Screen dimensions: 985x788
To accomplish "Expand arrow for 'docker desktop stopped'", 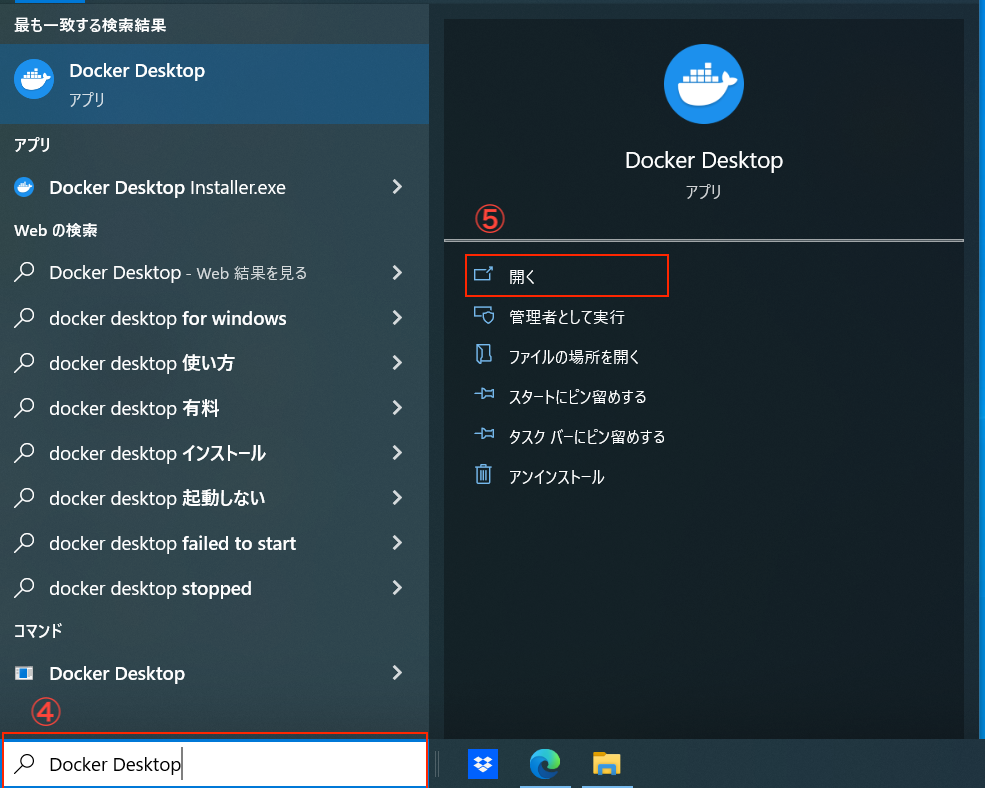I will (397, 588).
